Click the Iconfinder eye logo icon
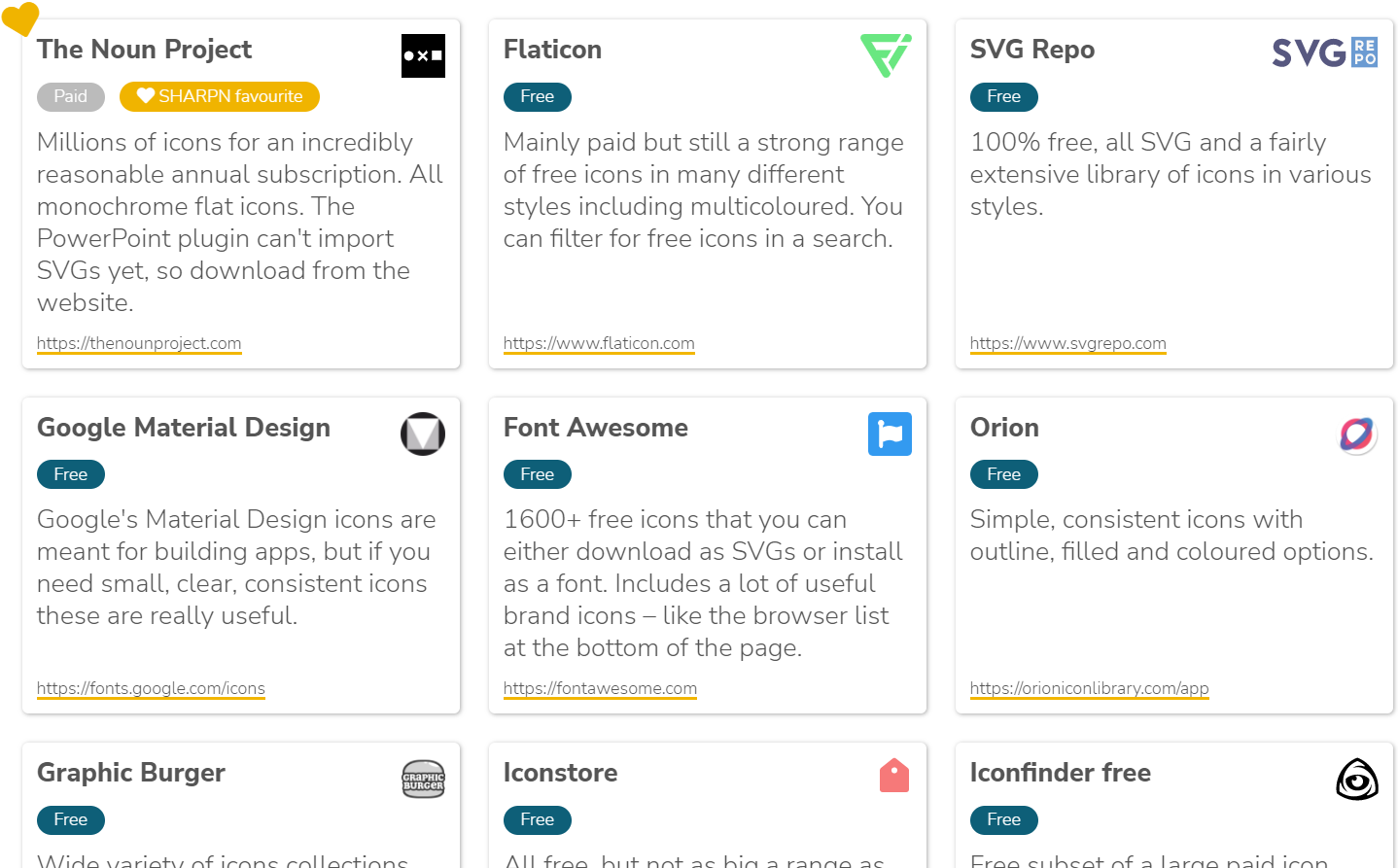Image resolution: width=1398 pixels, height=868 pixels. (1357, 779)
